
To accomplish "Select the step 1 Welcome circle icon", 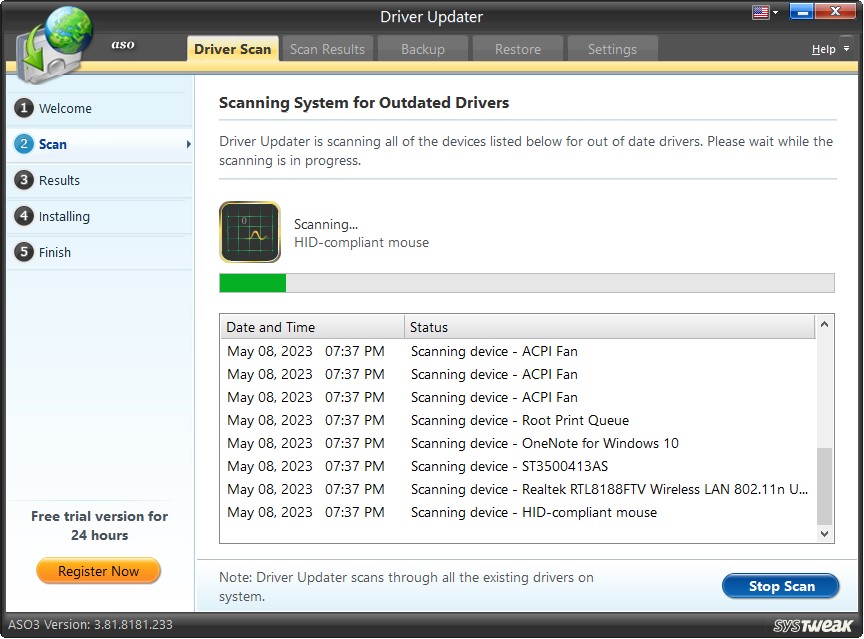I will 25,108.
